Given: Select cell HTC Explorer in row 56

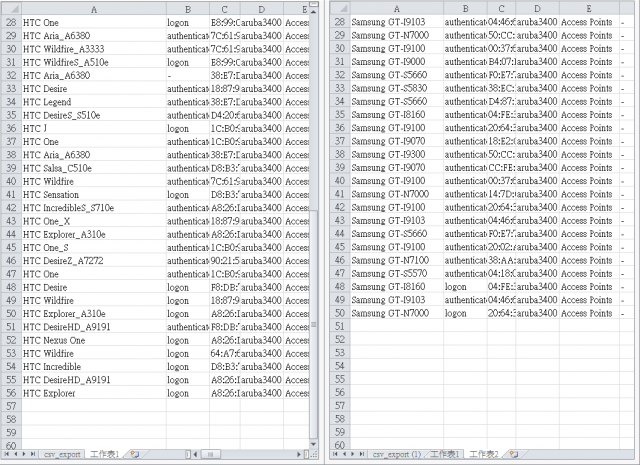Looking at the screenshot, I should [94, 393].
